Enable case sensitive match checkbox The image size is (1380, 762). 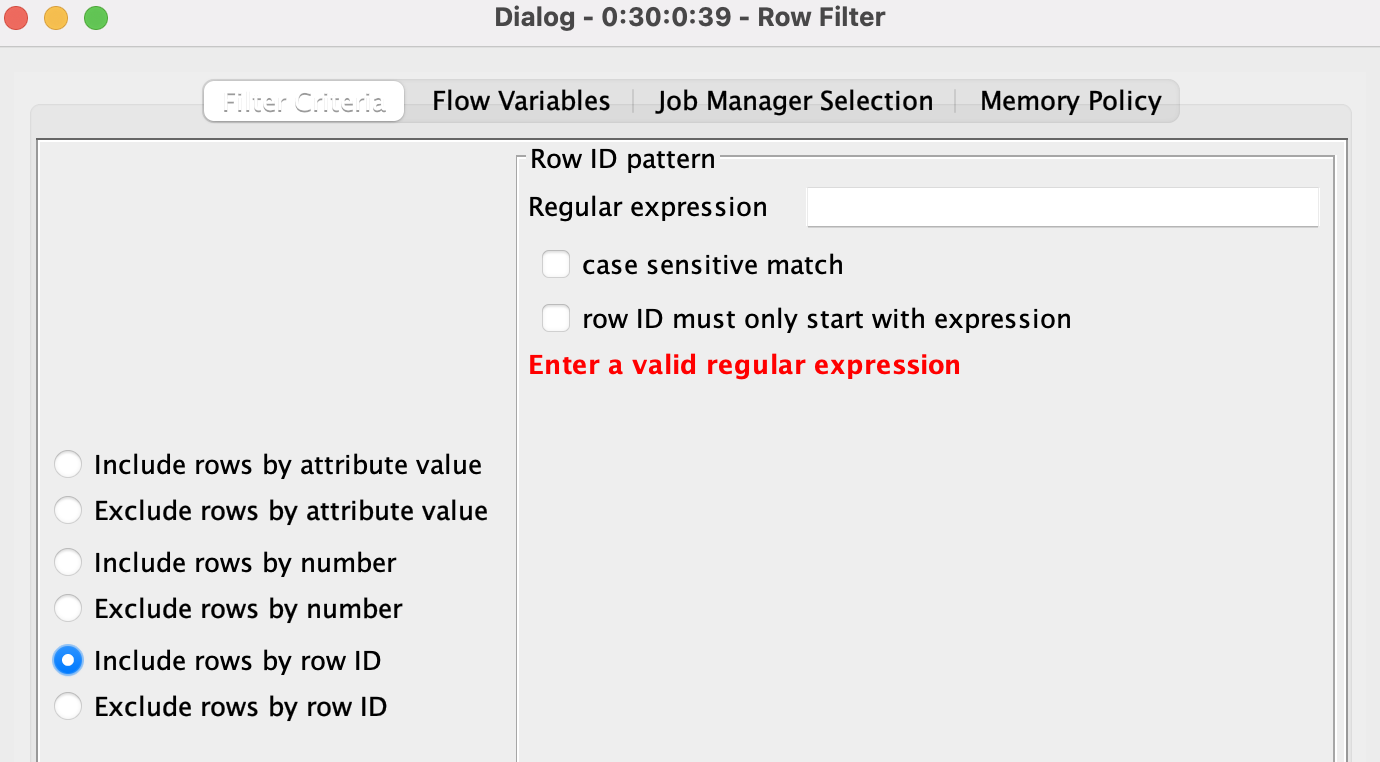[556, 265]
